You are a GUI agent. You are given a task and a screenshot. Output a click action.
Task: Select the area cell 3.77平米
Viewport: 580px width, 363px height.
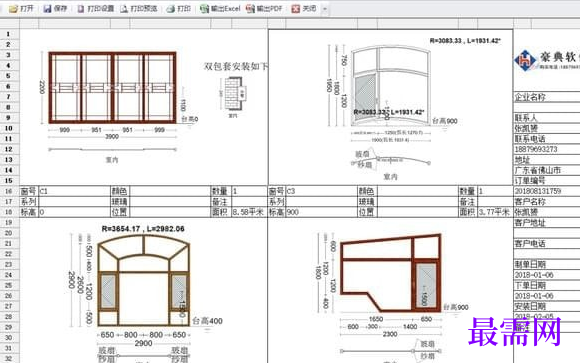(x=495, y=212)
